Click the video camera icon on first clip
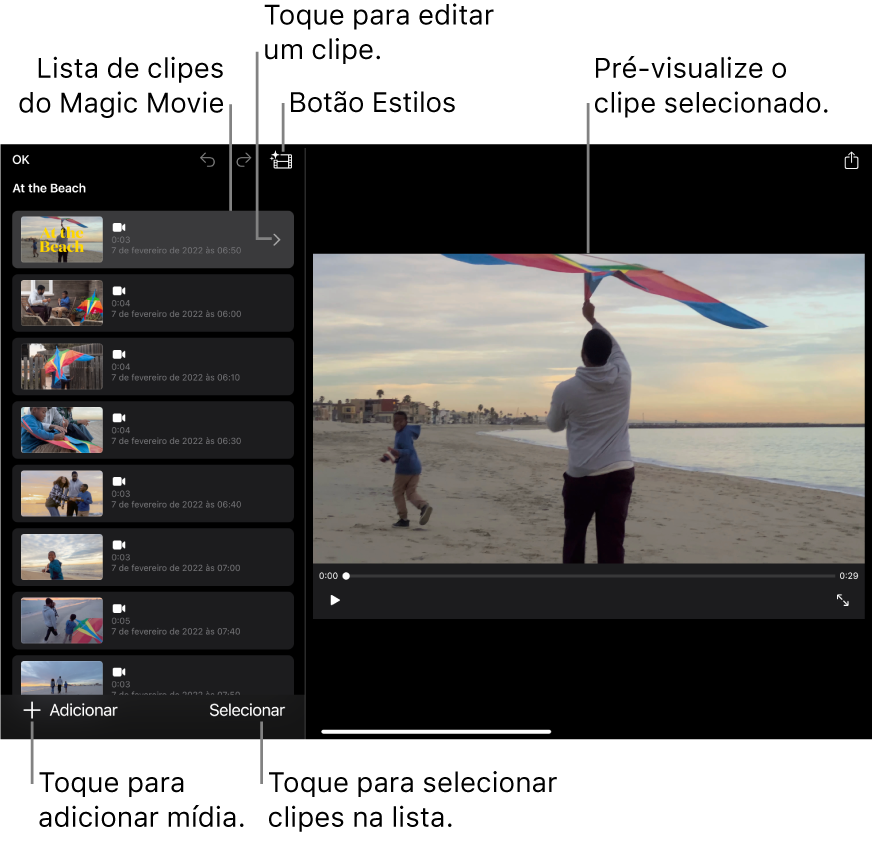872x841 pixels. coord(119,228)
